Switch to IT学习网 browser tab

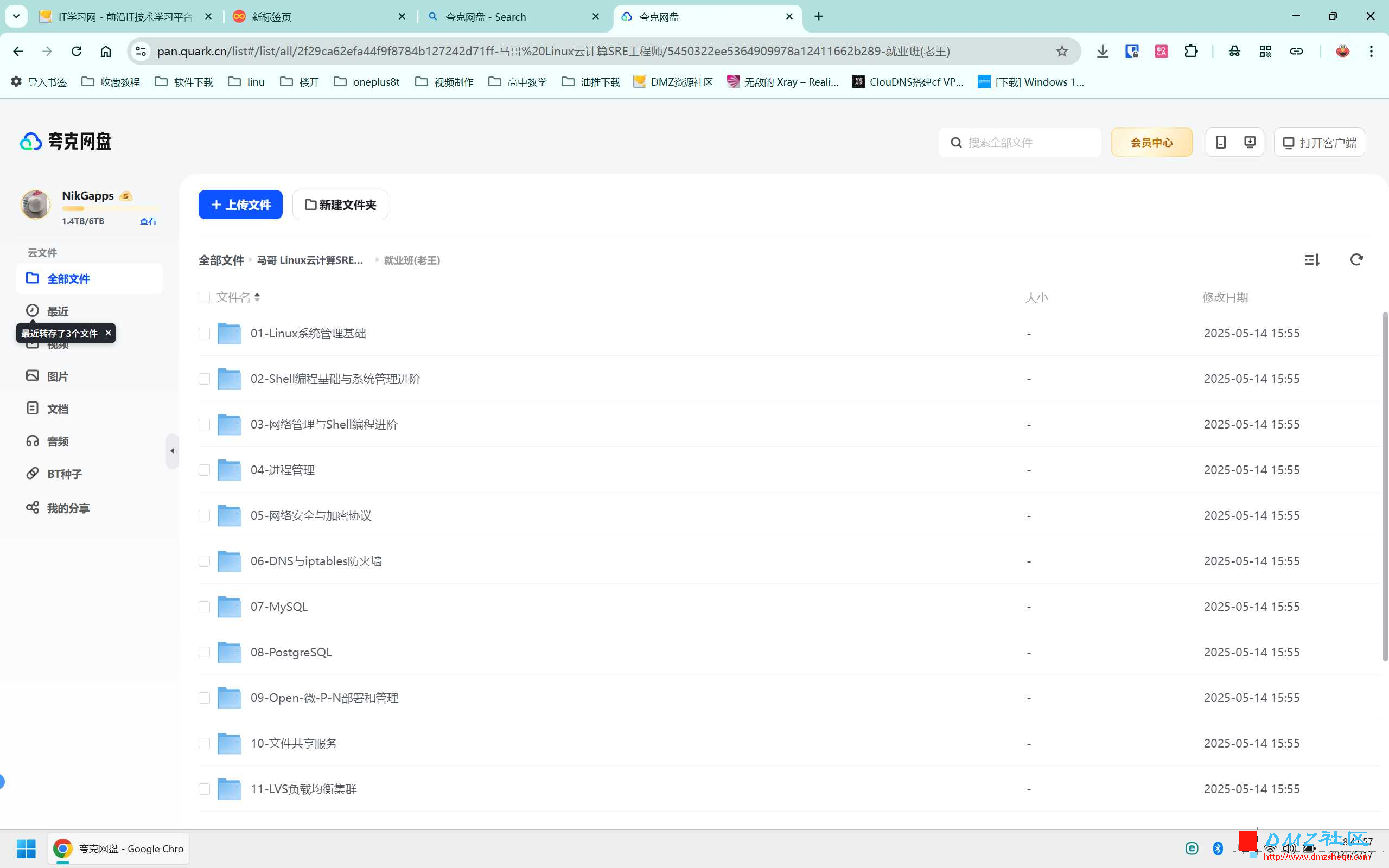(x=126, y=17)
